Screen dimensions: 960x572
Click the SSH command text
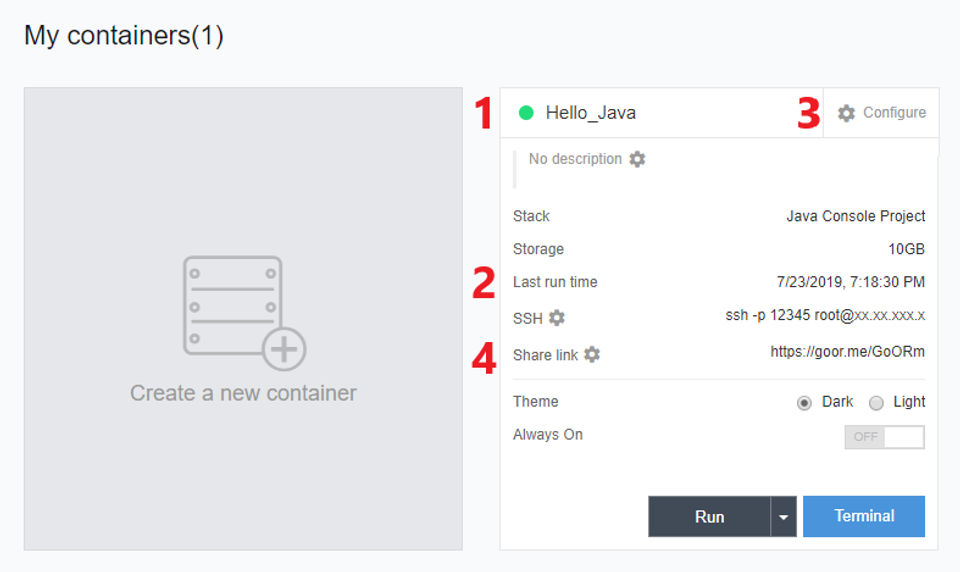(824, 316)
